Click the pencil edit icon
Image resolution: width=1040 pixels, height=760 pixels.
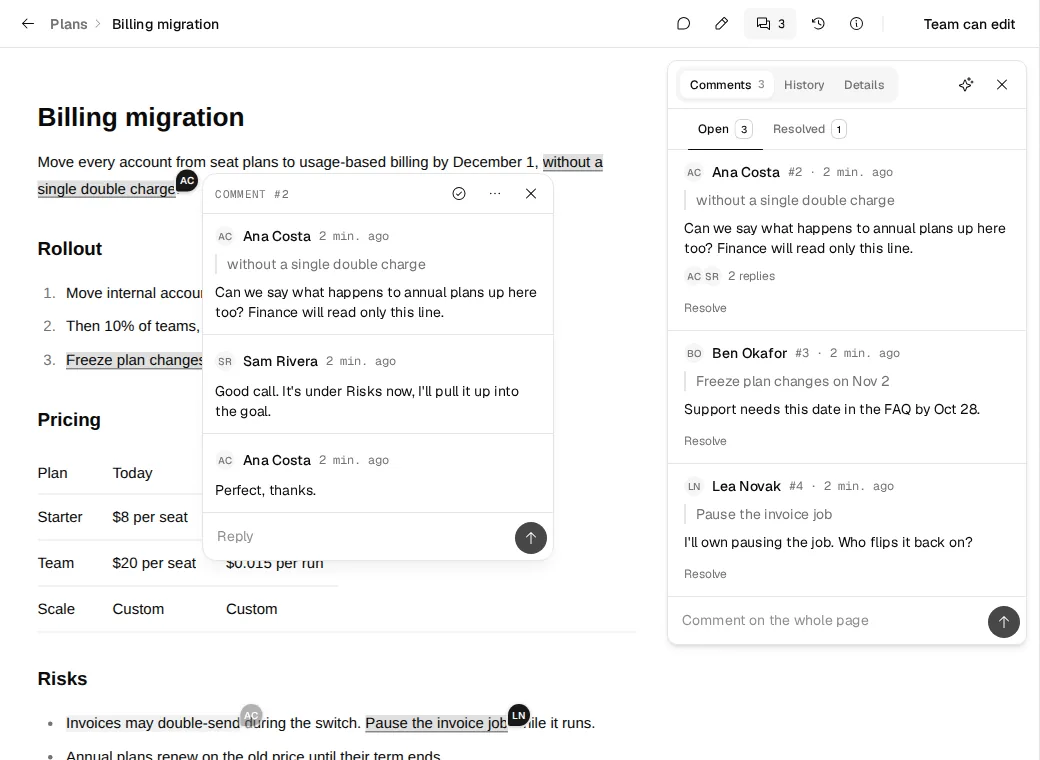(x=722, y=24)
